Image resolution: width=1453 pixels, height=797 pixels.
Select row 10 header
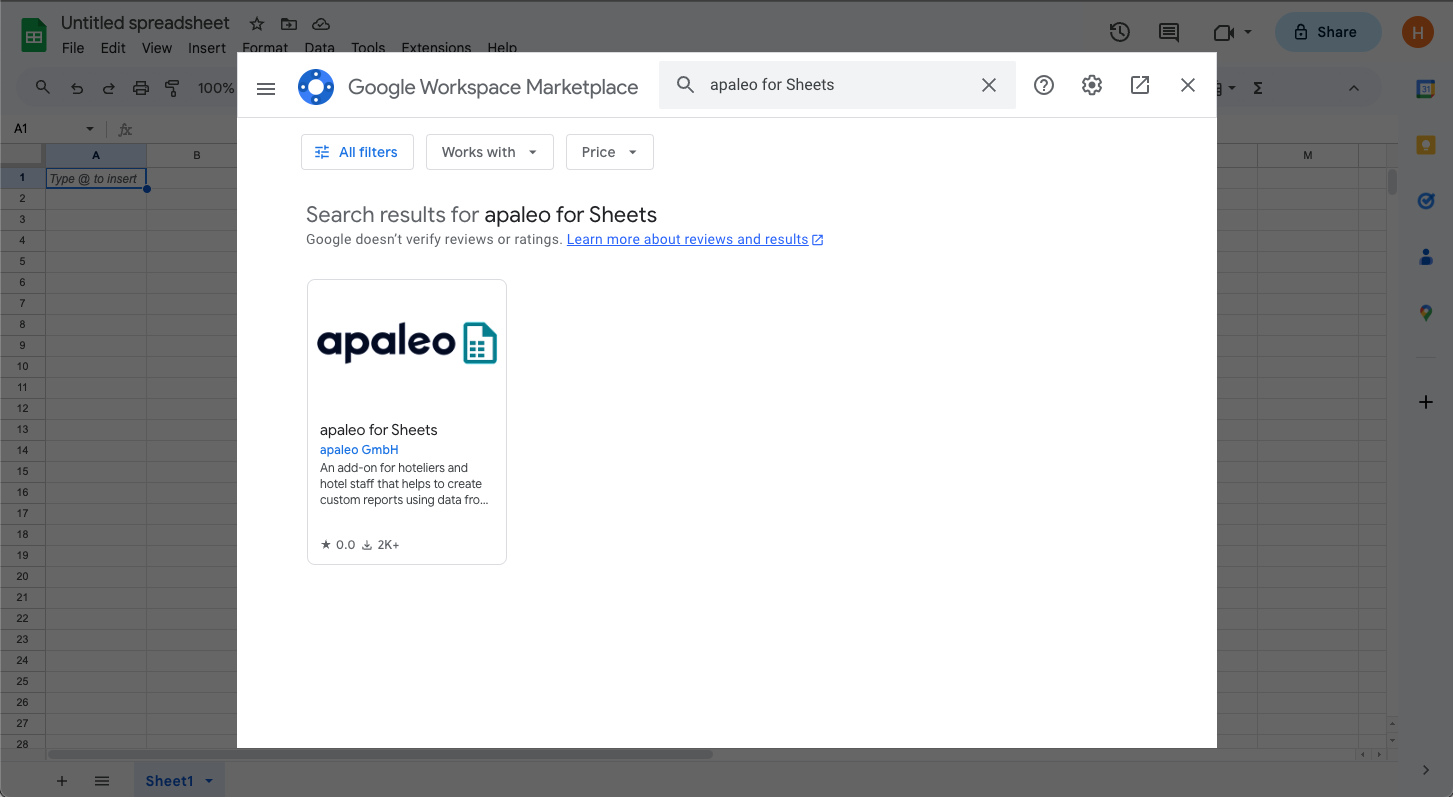22,366
